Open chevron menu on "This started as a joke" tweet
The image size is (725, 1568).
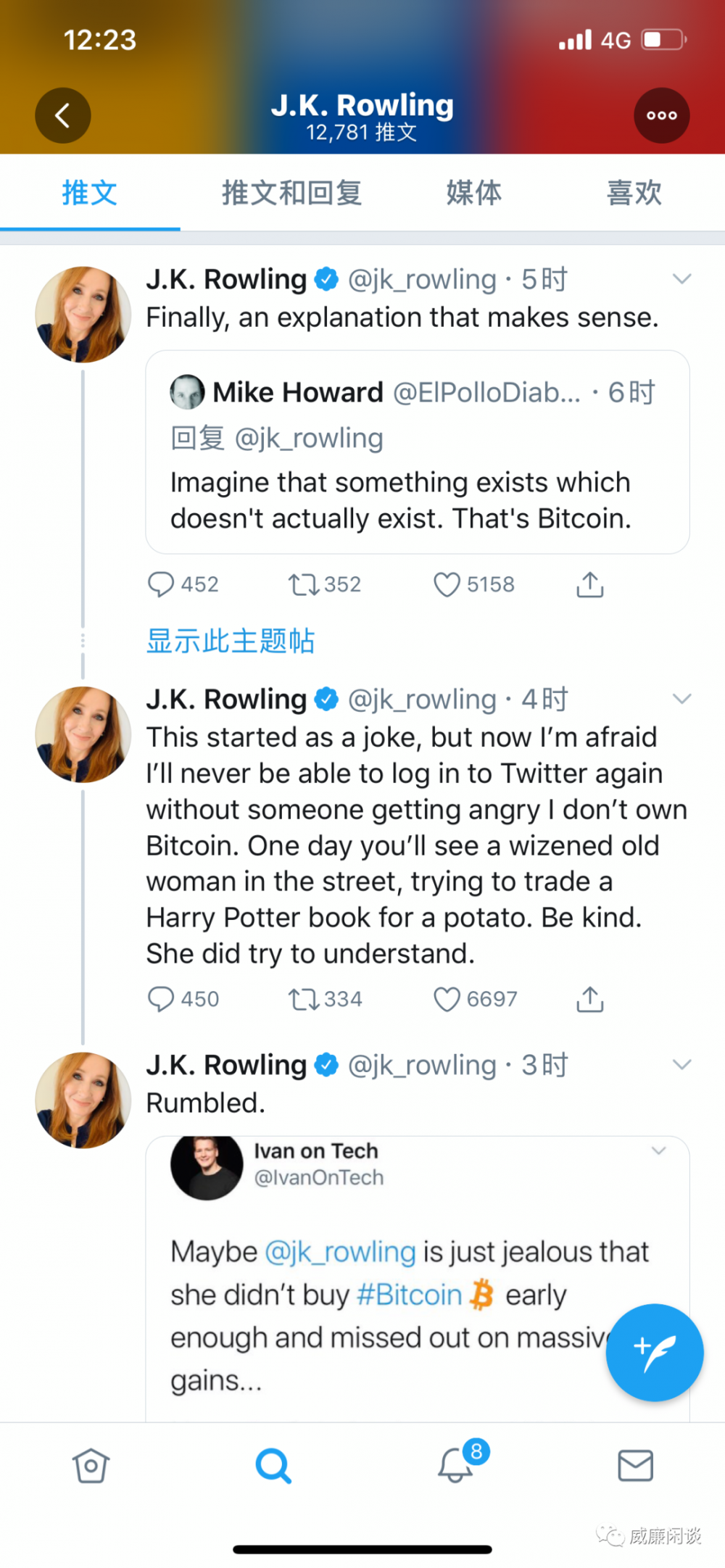(x=681, y=699)
